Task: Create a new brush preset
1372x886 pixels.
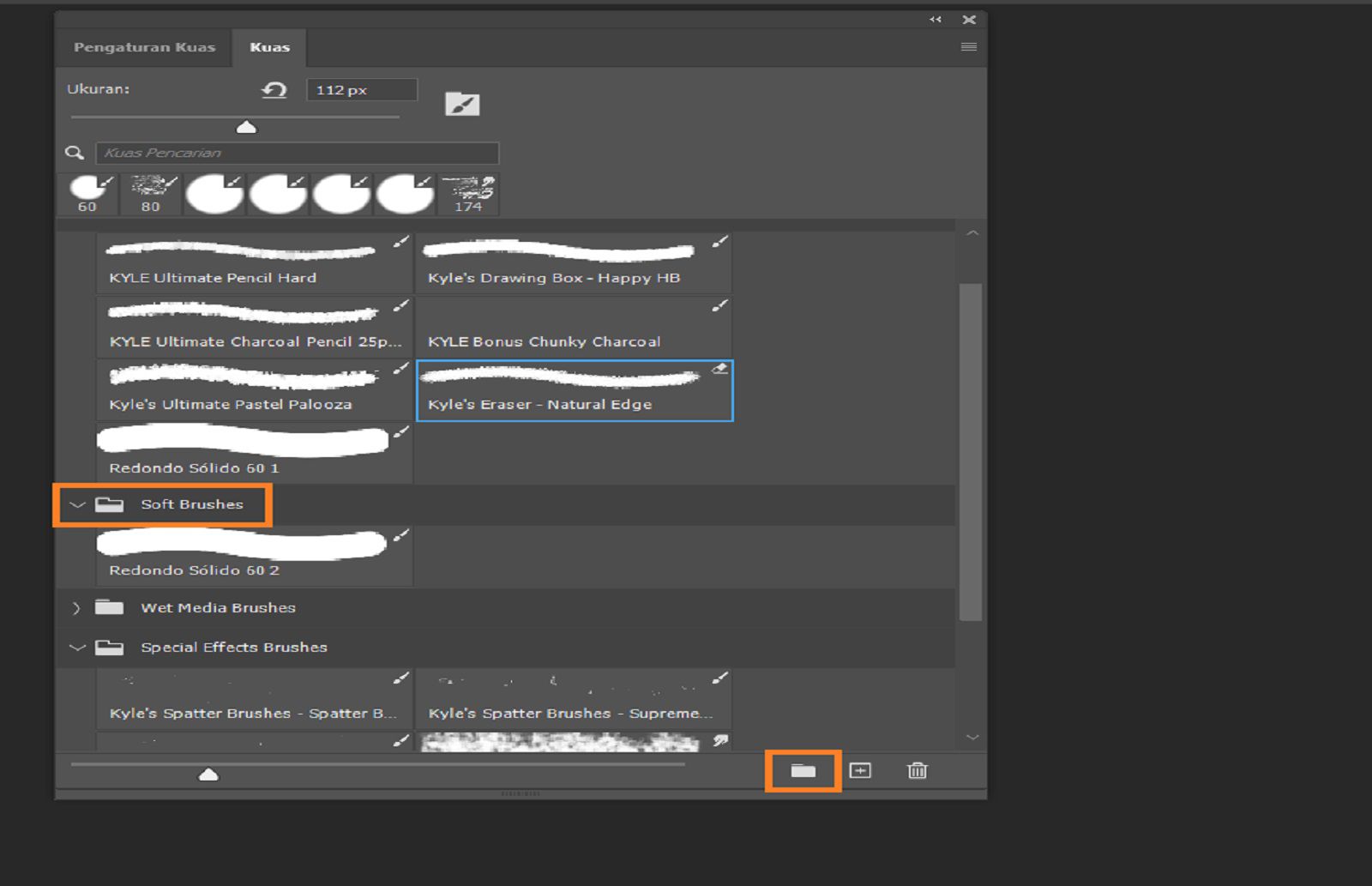Action: click(860, 770)
